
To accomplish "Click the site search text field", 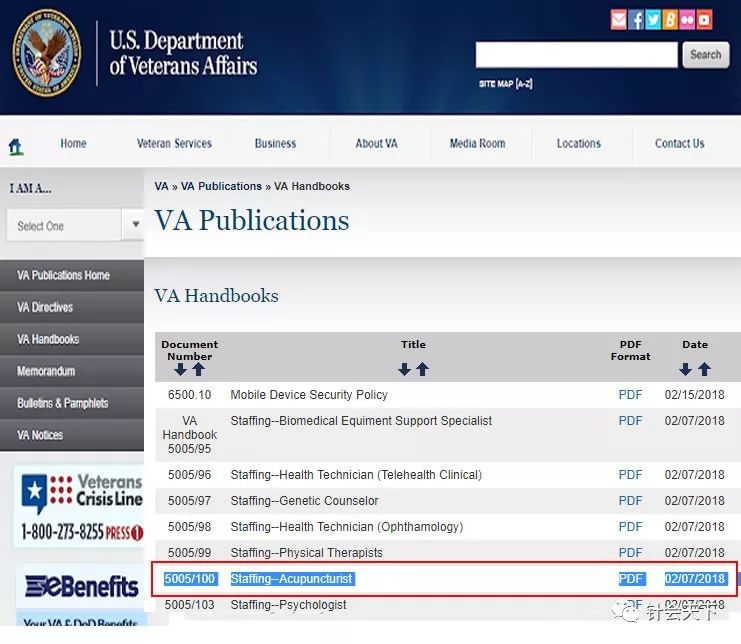I will click(576, 55).
